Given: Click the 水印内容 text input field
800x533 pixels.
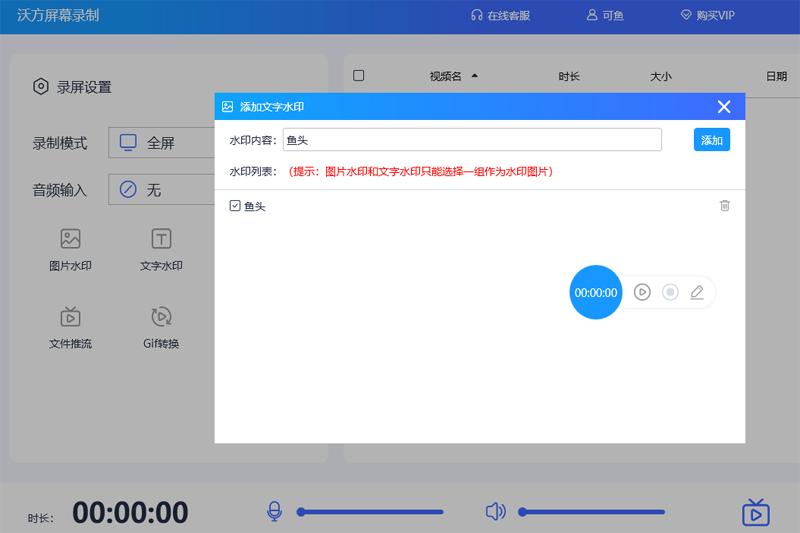Looking at the screenshot, I should (472, 140).
